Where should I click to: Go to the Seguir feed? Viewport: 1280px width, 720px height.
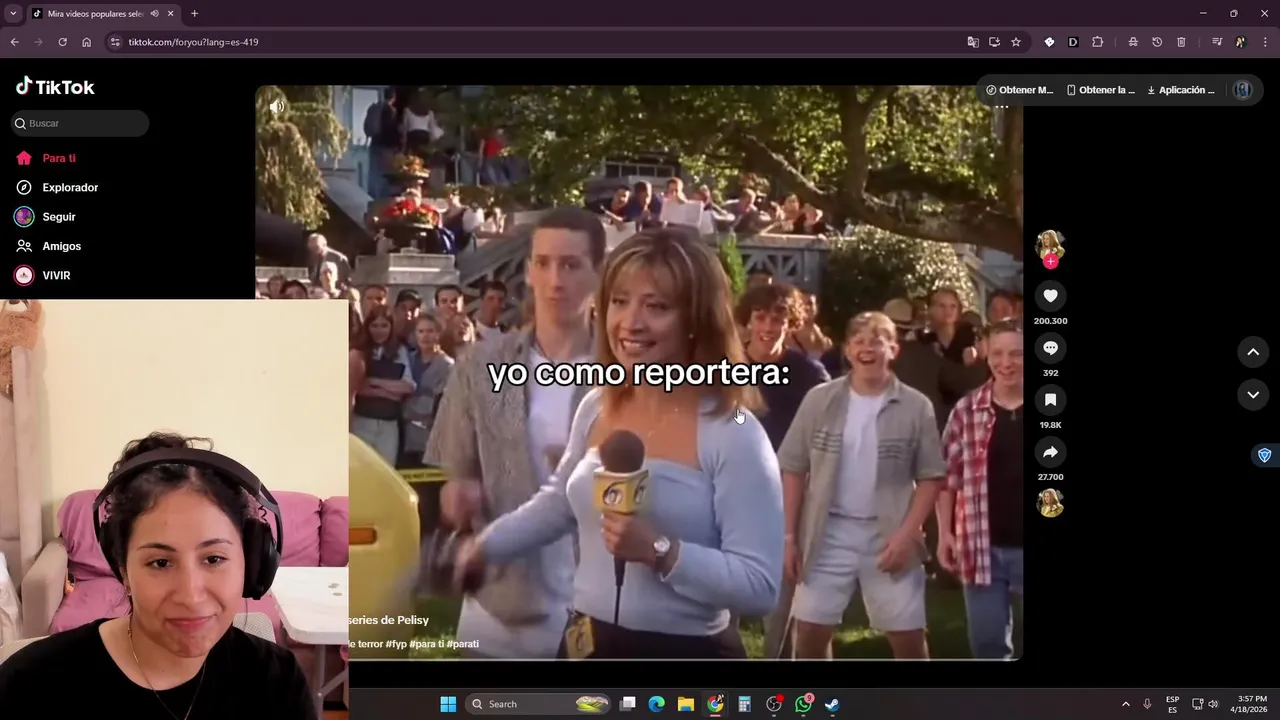pyautogui.click(x=46, y=217)
